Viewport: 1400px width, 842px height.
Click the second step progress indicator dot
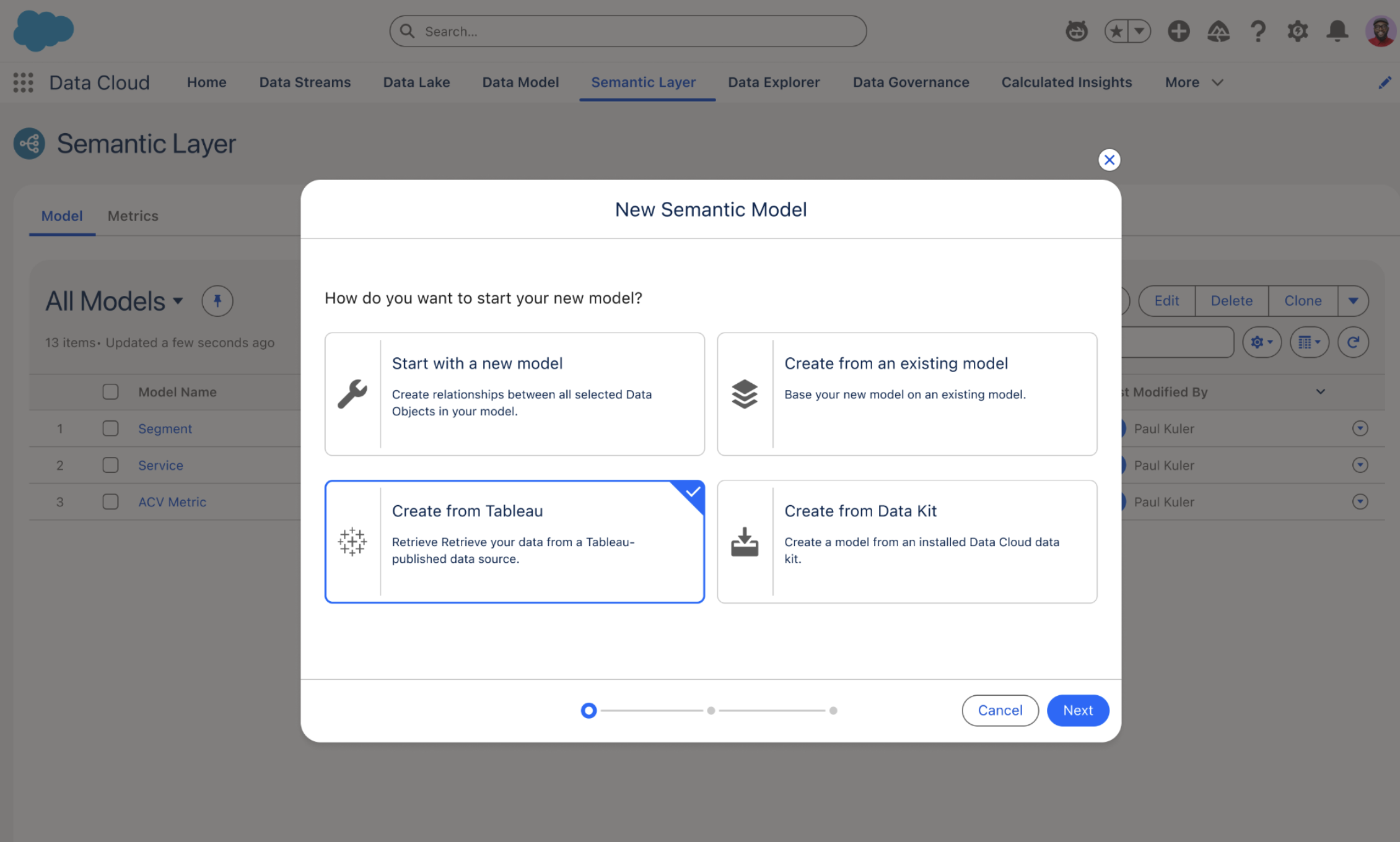click(711, 711)
